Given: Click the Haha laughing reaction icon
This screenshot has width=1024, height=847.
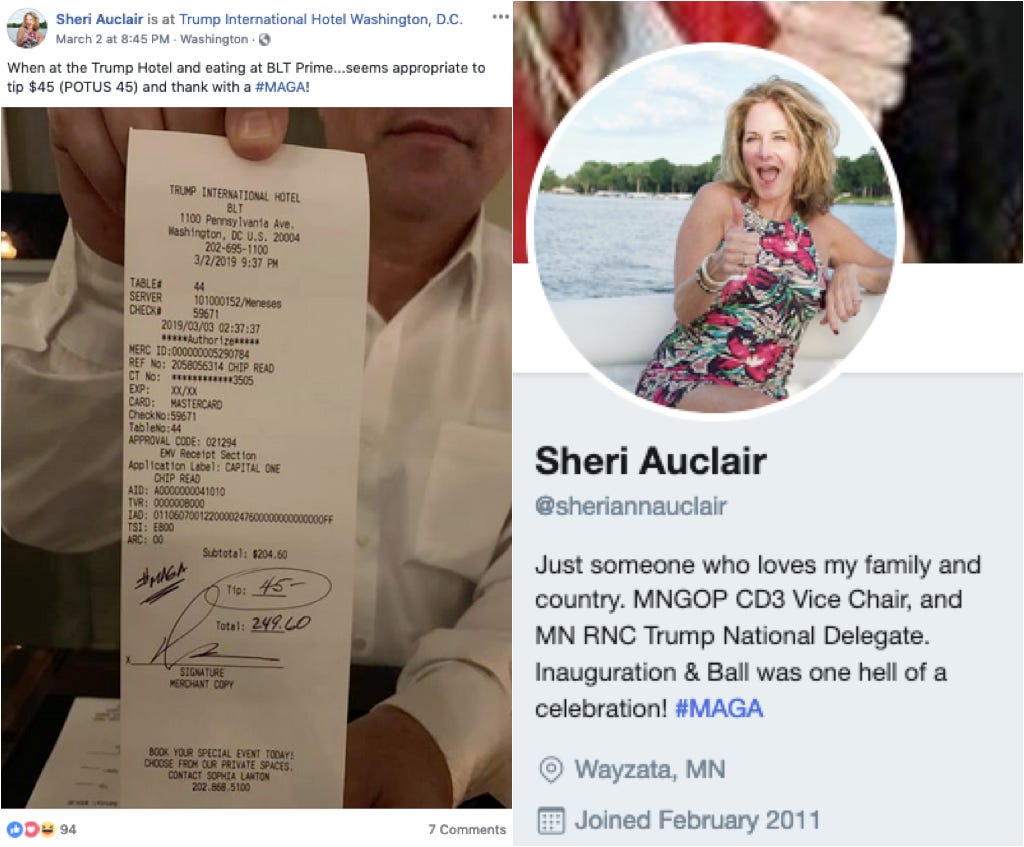Looking at the screenshot, I should pyautogui.click(x=46, y=829).
